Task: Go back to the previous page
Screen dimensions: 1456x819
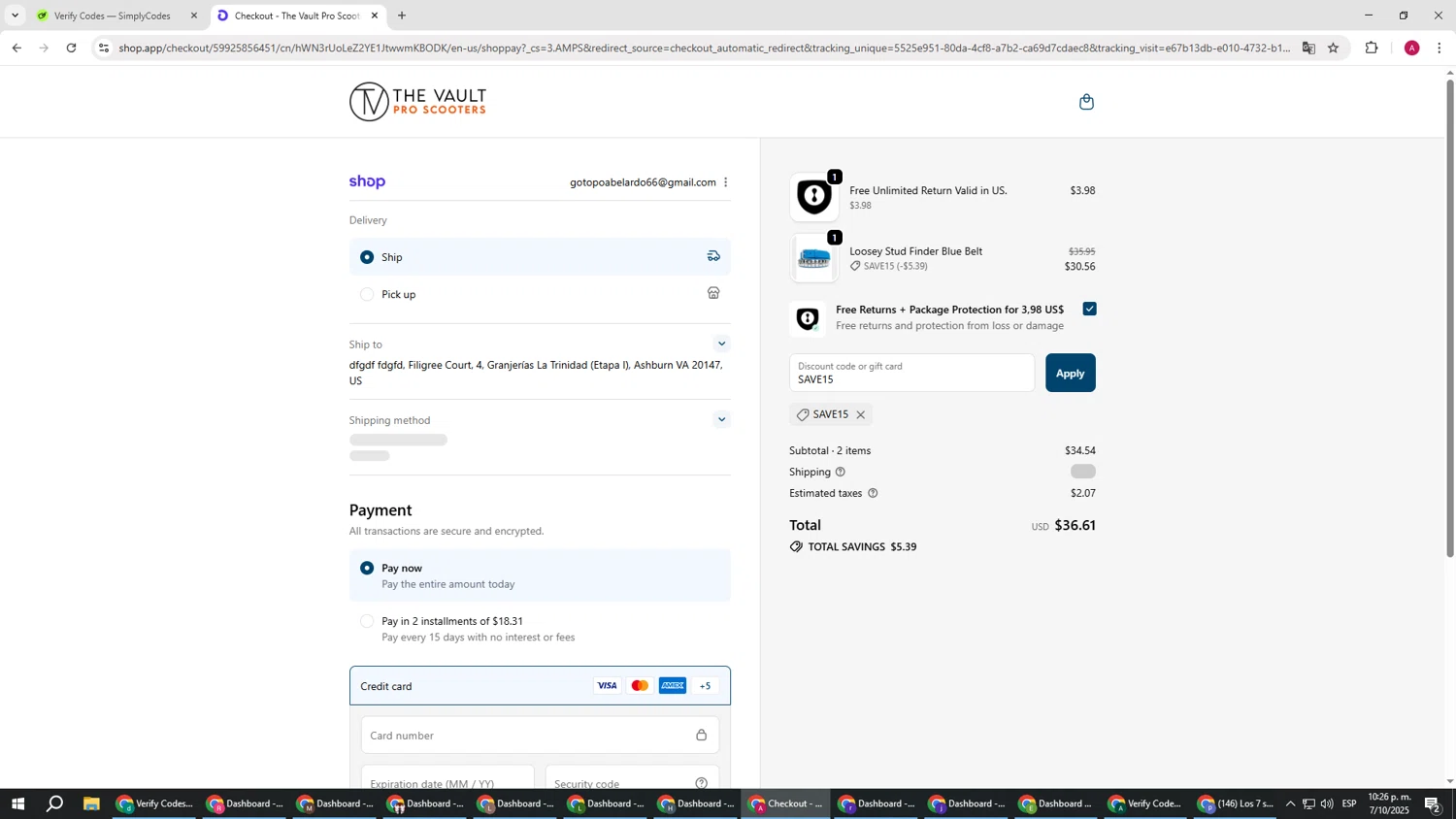Action: point(17,48)
